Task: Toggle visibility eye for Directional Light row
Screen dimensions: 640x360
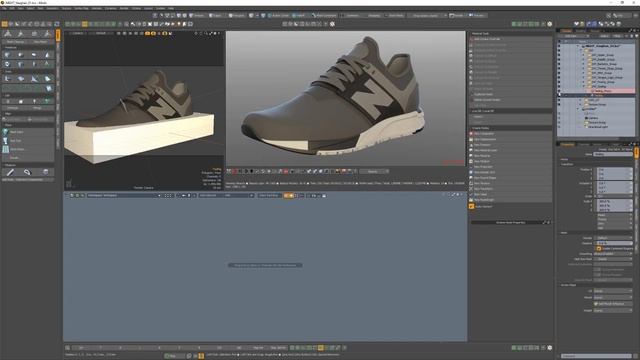Action: click(559, 127)
